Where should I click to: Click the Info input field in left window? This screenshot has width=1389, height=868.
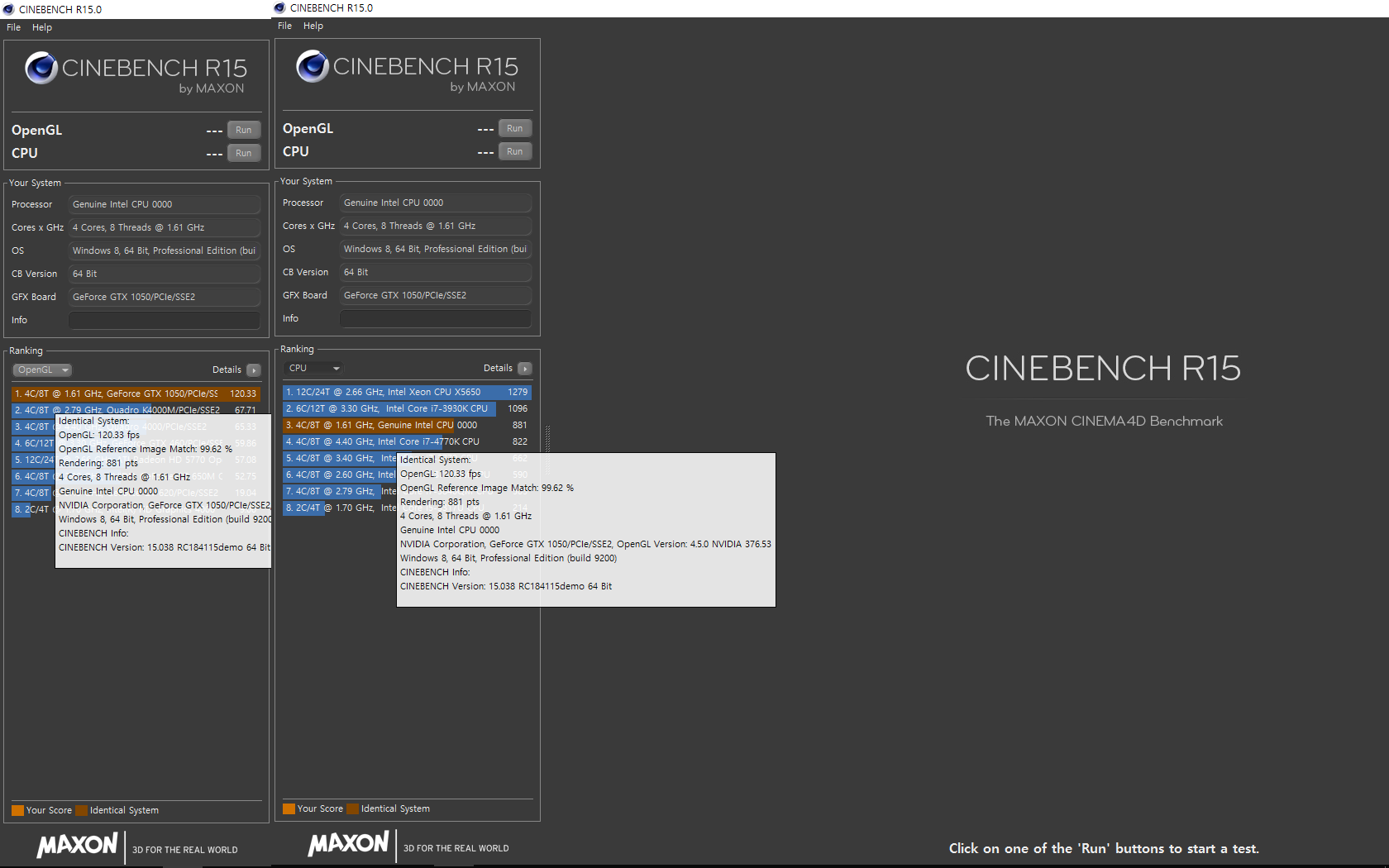click(x=165, y=320)
